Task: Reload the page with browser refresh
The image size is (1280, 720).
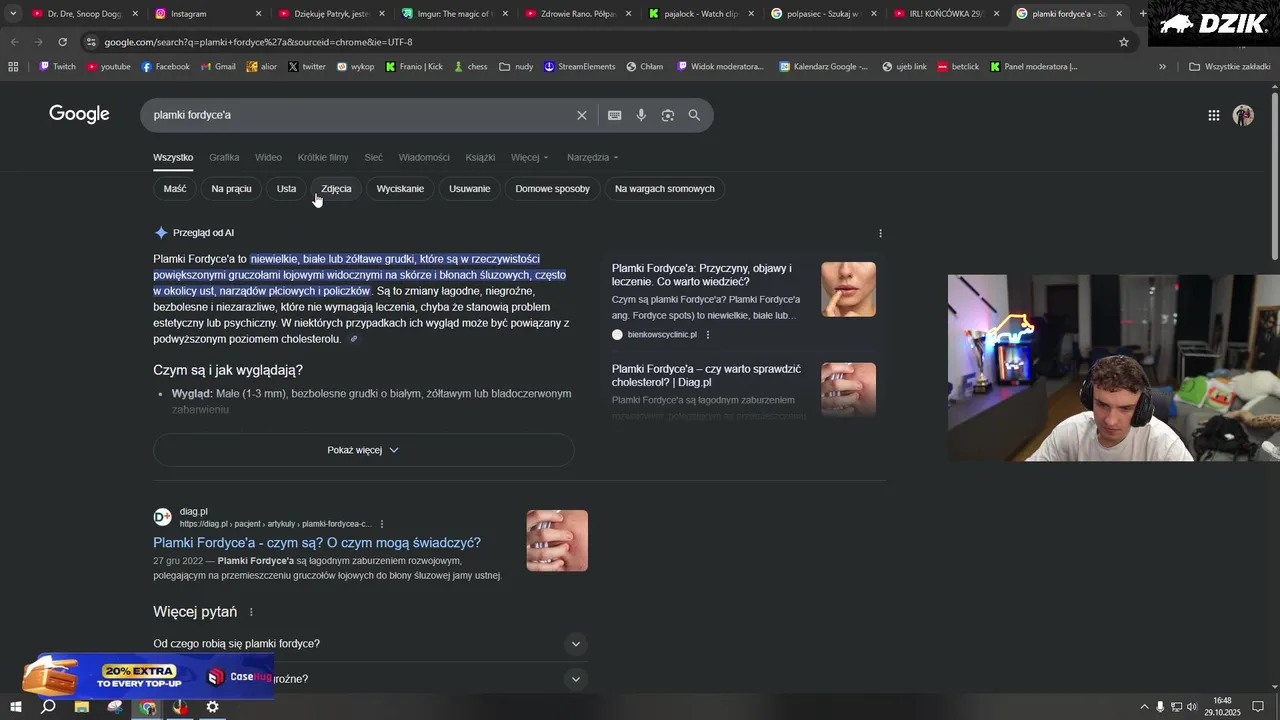Action: point(62,42)
